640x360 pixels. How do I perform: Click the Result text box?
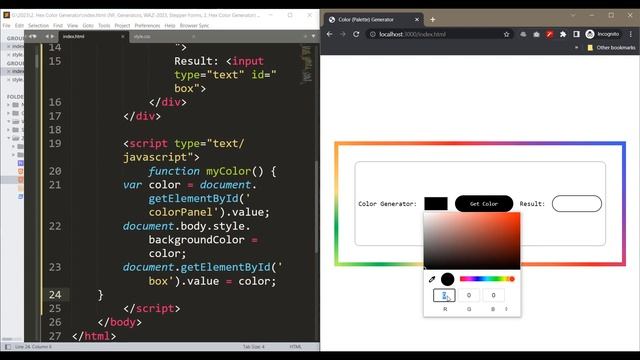pos(577,204)
